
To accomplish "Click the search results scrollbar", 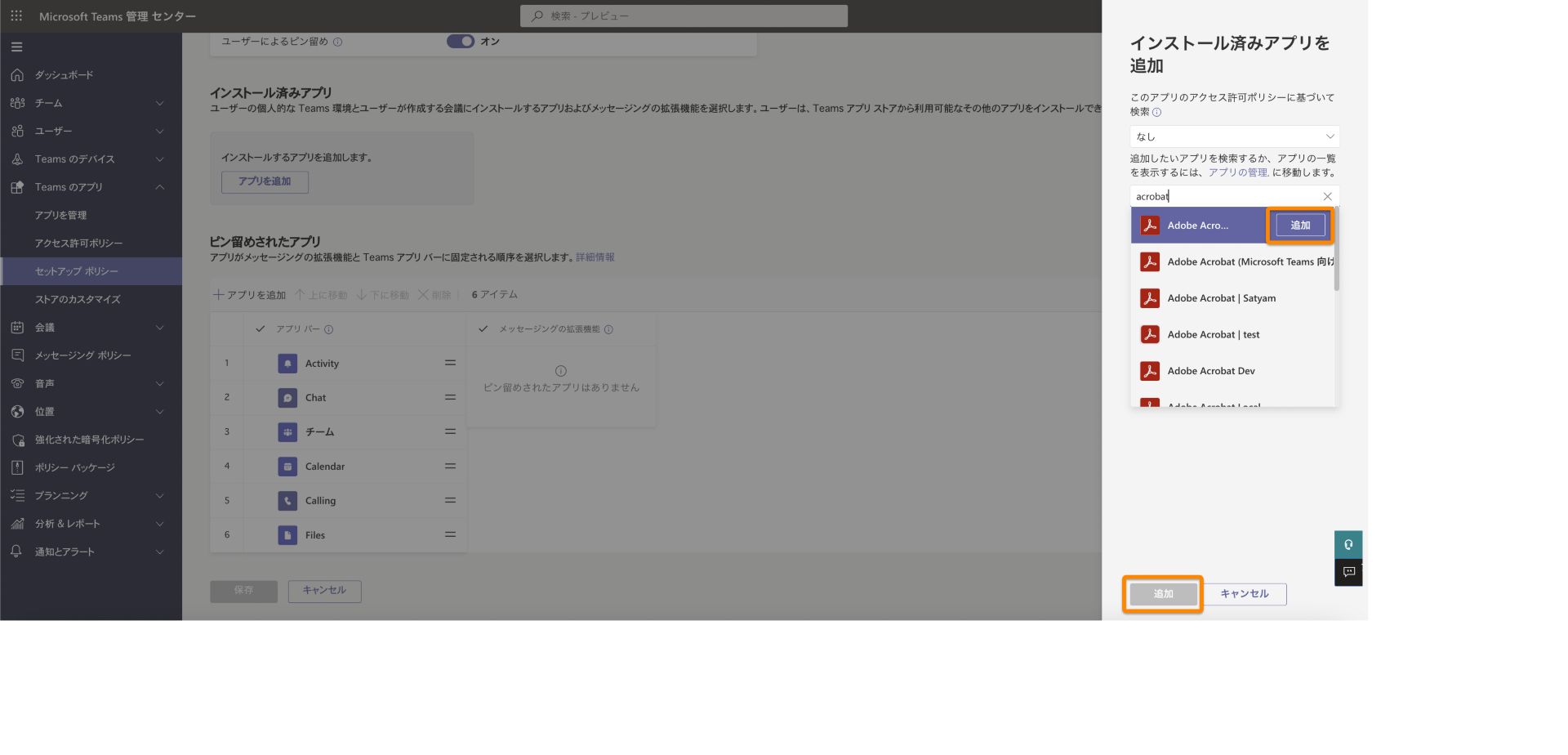I will click(1337, 249).
